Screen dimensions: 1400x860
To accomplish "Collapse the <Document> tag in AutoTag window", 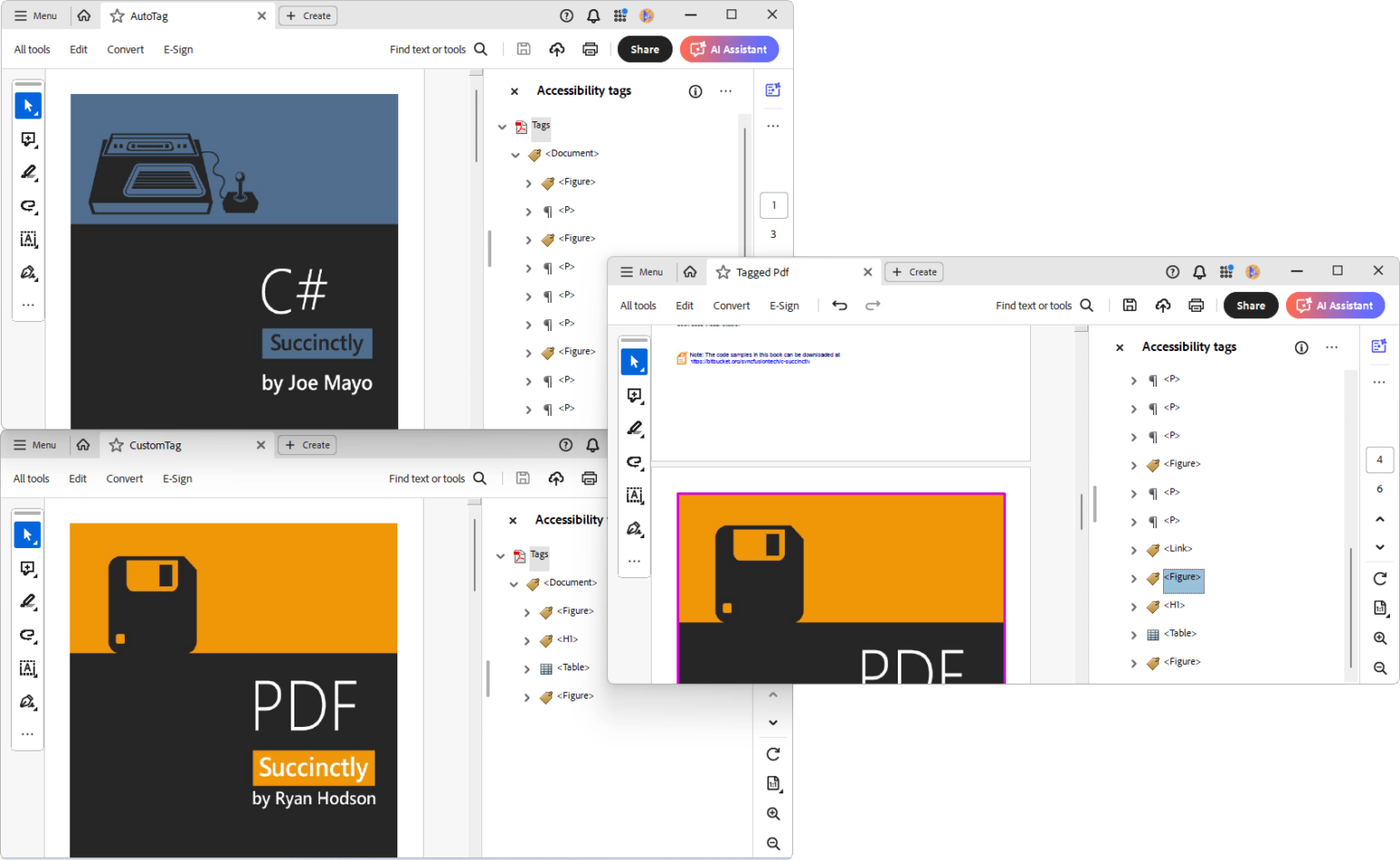I will click(515, 155).
